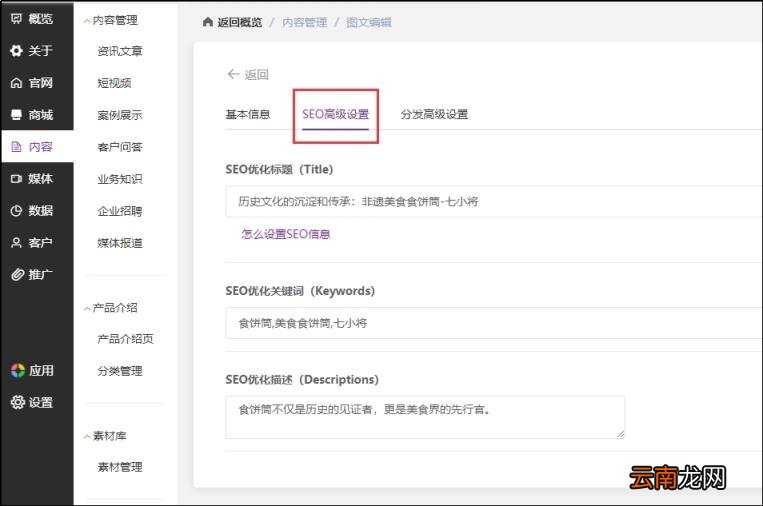Viewport: 763px width, 506px height.
Task: Click the SEO优化标题 Title input field
Action: (x=493, y=201)
